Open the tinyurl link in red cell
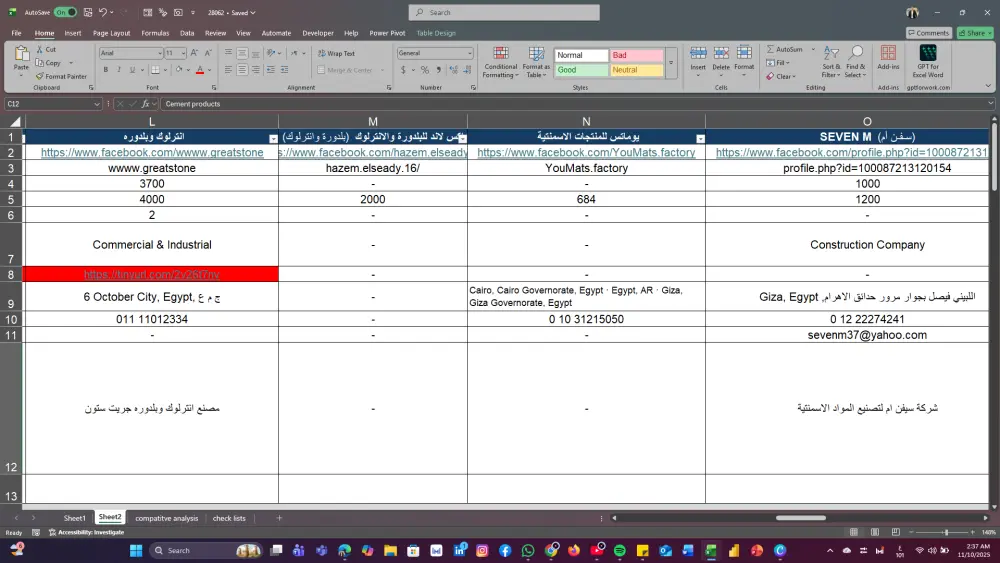The image size is (1000, 563). point(152,274)
